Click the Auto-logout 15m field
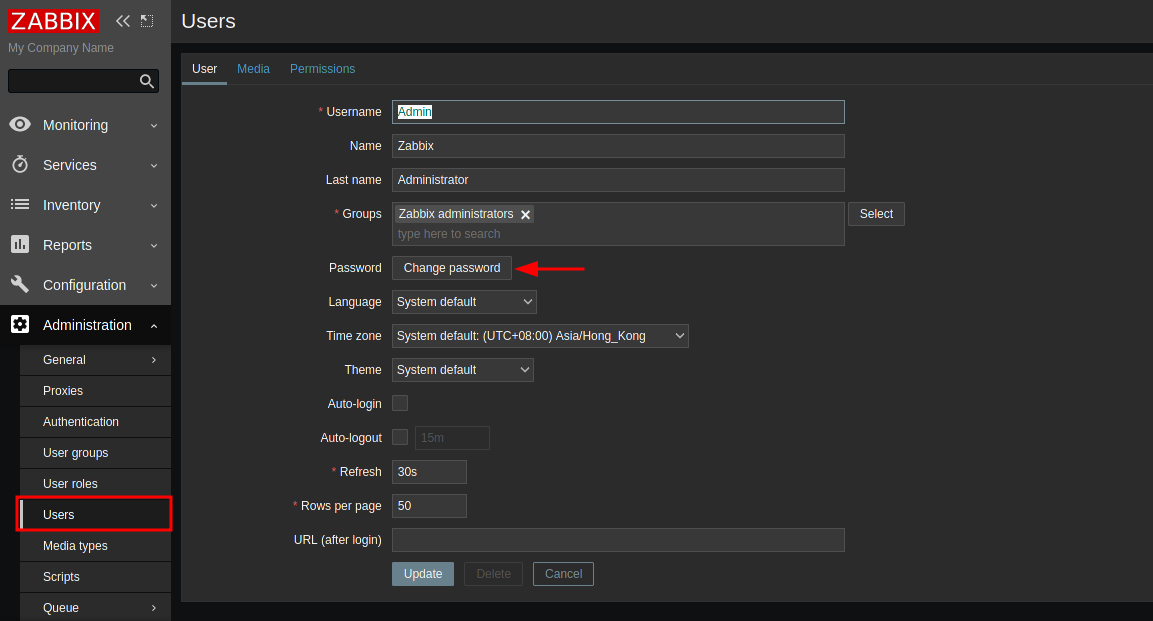 (452, 438)
